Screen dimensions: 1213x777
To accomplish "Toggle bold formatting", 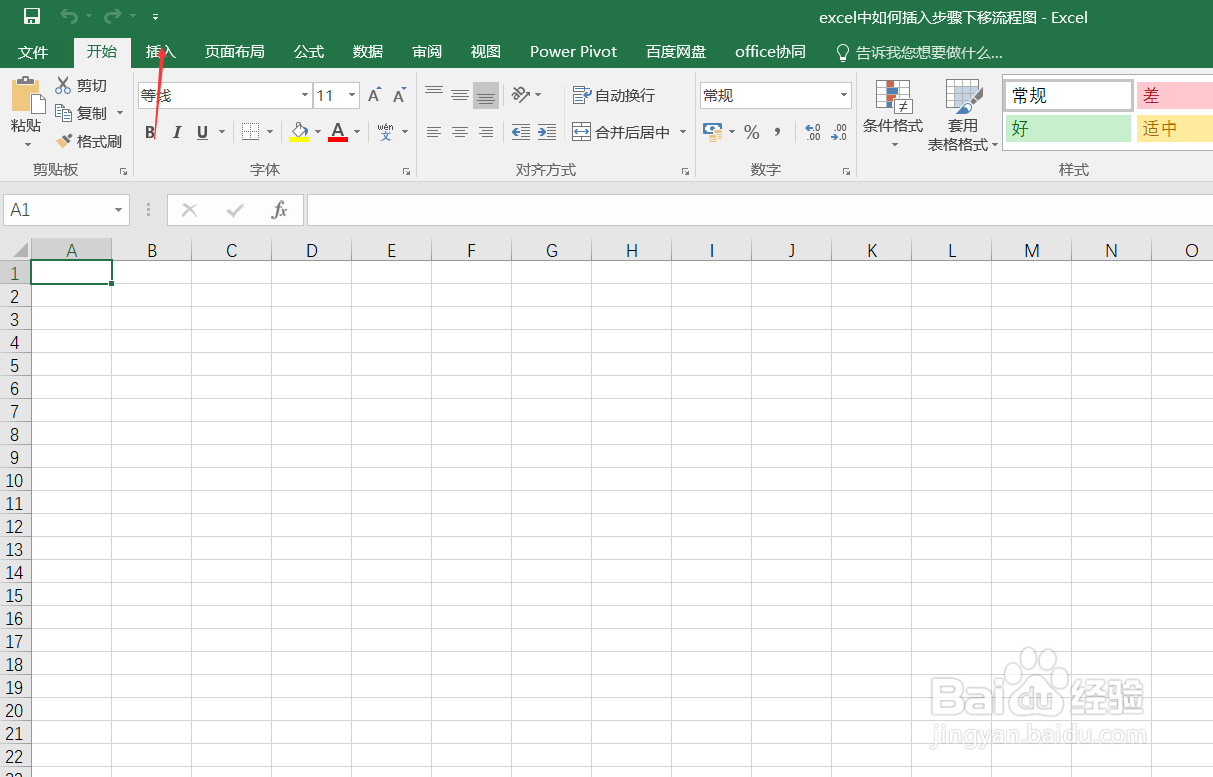I will (x=150, y=132).
